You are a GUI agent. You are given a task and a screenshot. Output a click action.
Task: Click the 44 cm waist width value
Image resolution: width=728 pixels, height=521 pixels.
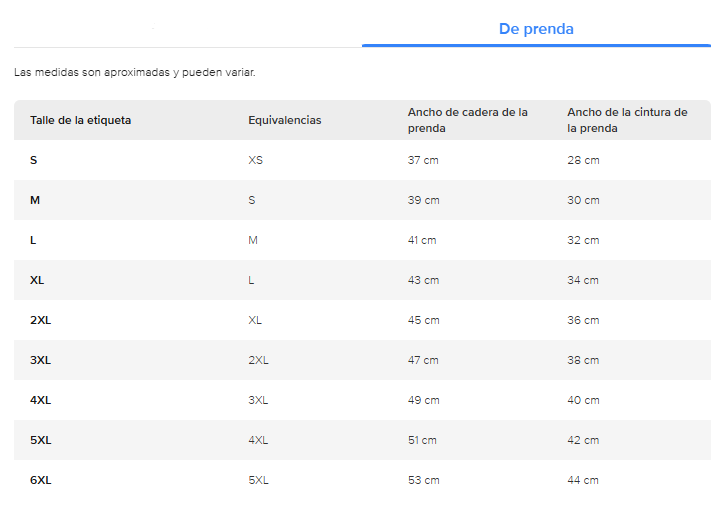[583, 480]
